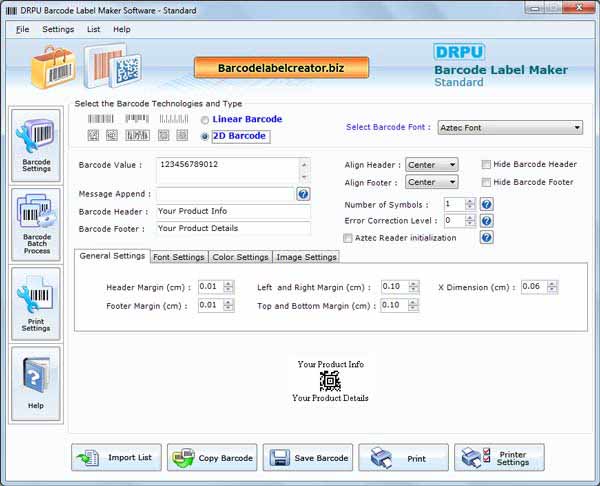Screen dimensions: 600x486
Task: Open the Help book icon in the sidebar
Action: pyautogui.click(x=36, y=384)
